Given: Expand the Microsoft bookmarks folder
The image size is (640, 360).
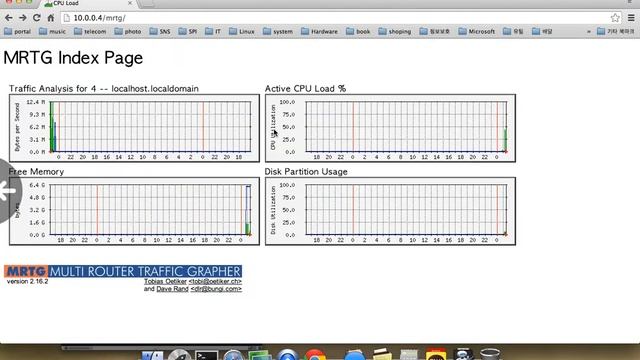Looking at the screenshot, I should point(476,31).
